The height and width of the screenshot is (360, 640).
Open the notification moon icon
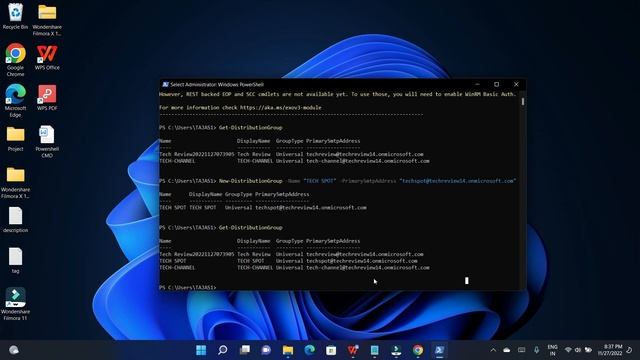(629, 350)
